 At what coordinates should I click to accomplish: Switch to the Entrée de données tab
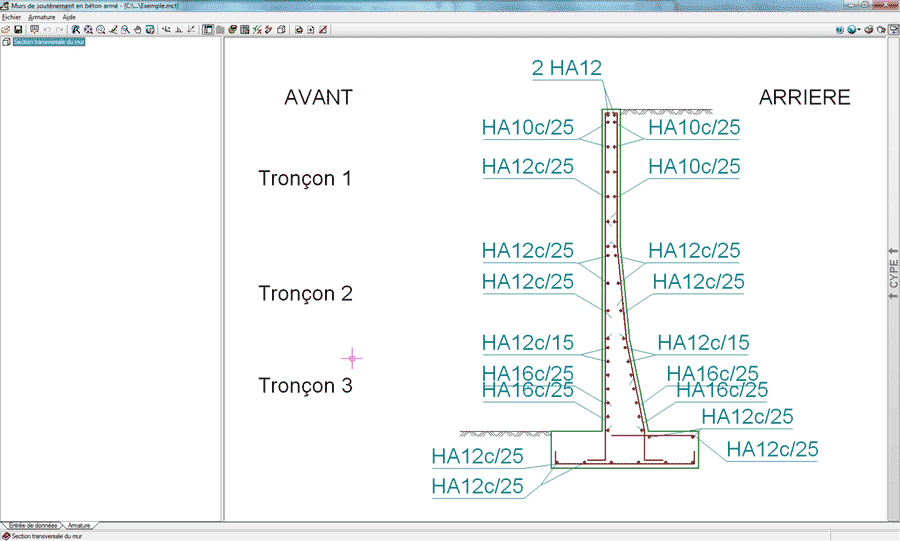point(33,526)
